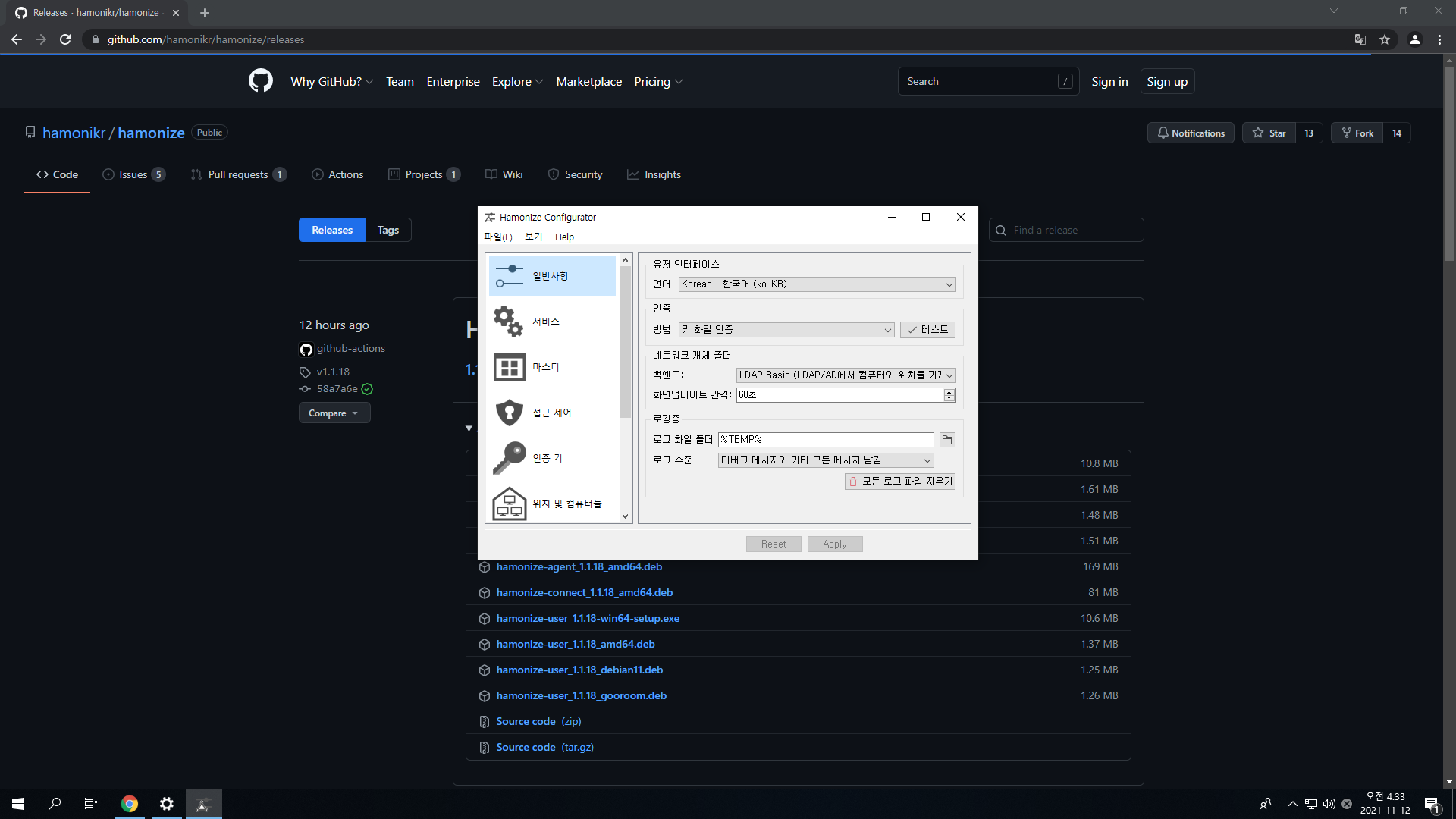Open the backend (백엔드) LDAP dropdown
The image size is (1456, 819).
coord(846,375)
